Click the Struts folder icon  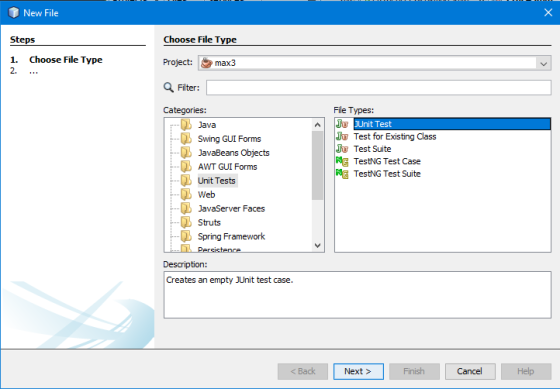(186, 222)
